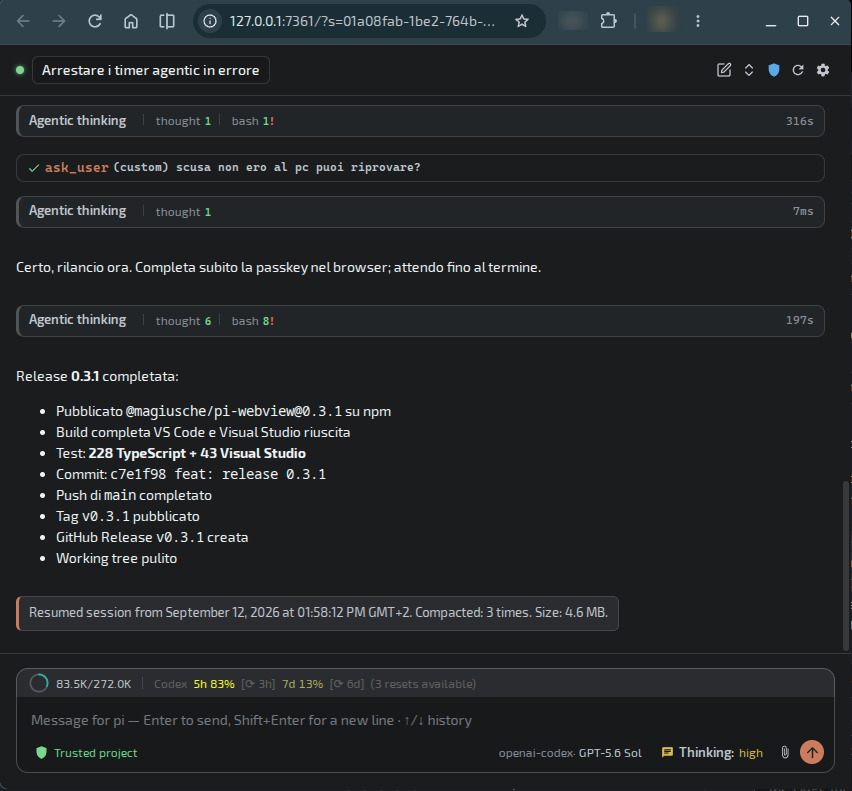The height and width of the screenshot is (791, 852).
Task: Focus the 'Message for pi' input field
Action: pos(425,720)
